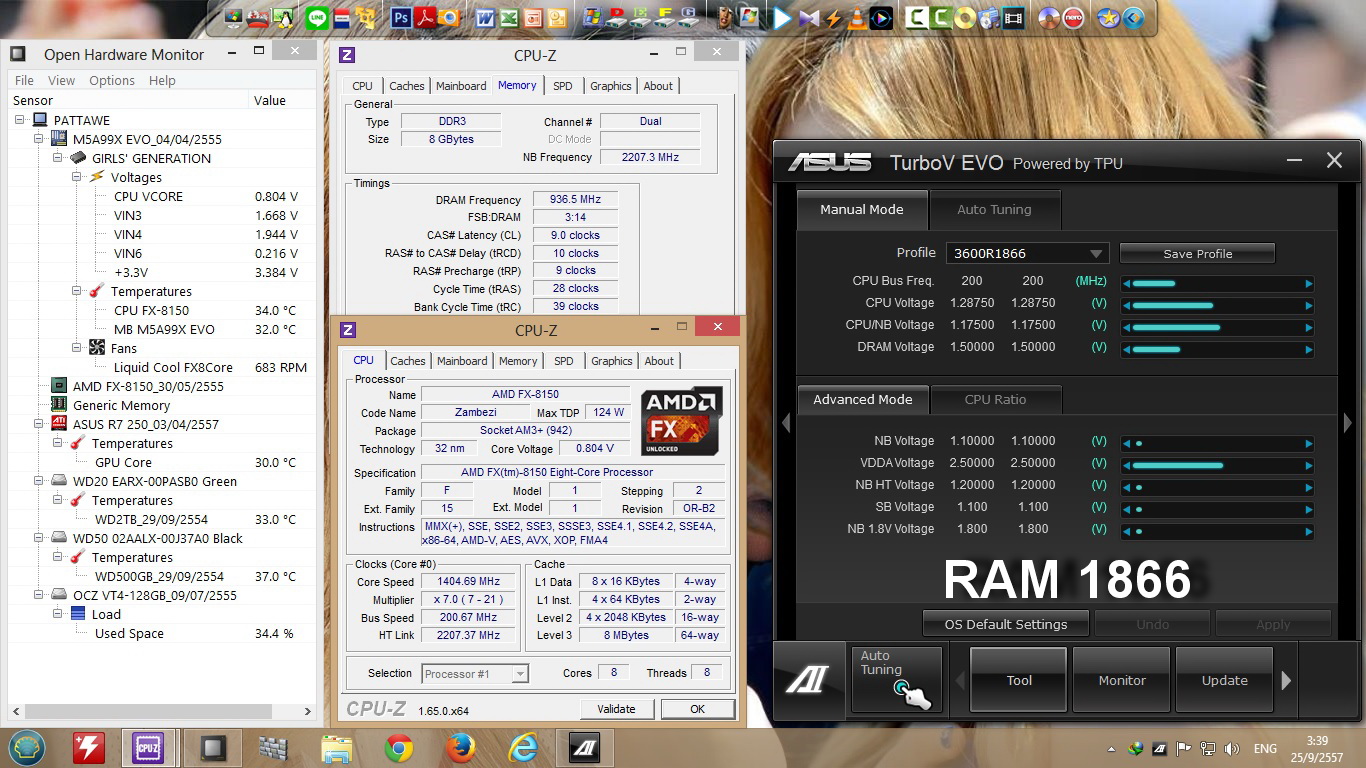
Task: Collapse the M5A99X EVO node
Action: pyautogui.click(x=39, y=139)
